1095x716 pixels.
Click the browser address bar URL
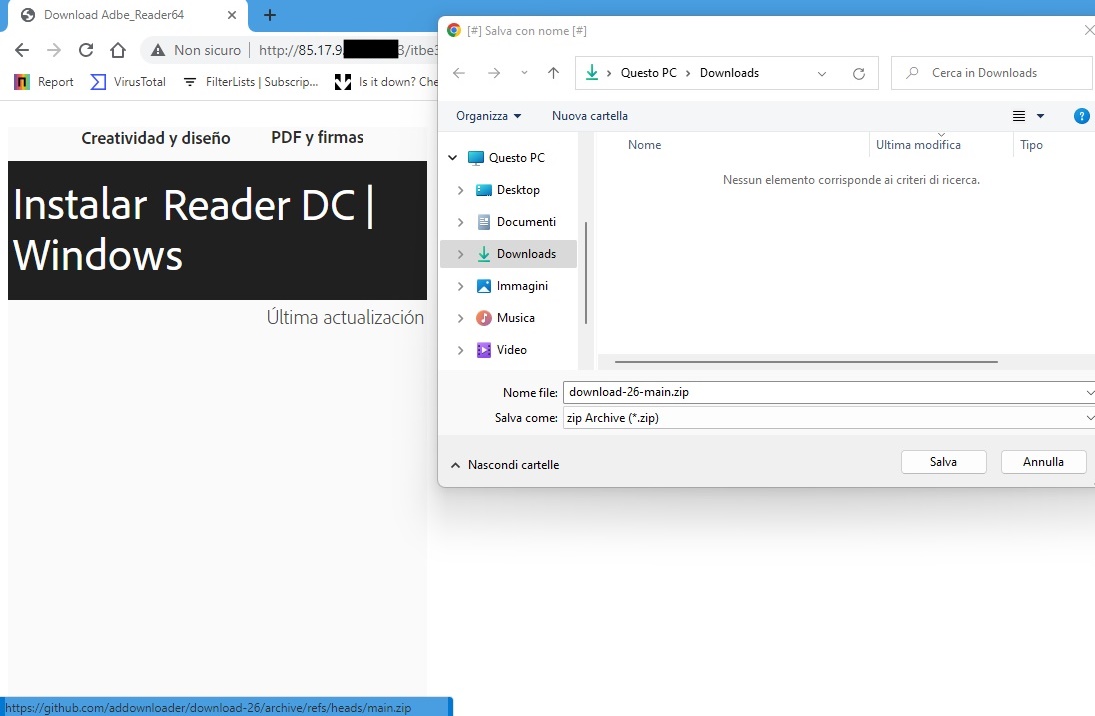pos(348,50)
